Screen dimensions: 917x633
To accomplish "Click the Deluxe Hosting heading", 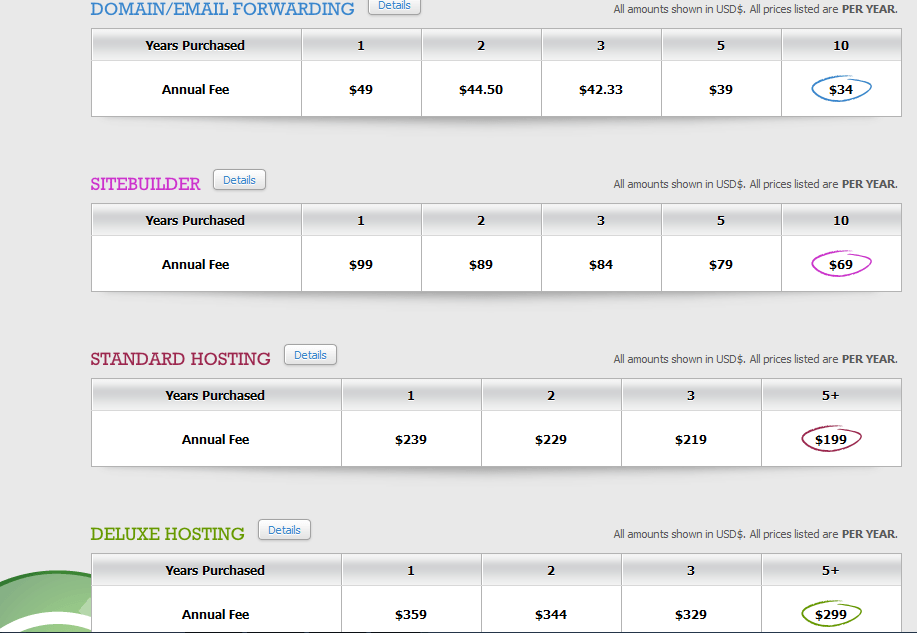I will [167, 534].
